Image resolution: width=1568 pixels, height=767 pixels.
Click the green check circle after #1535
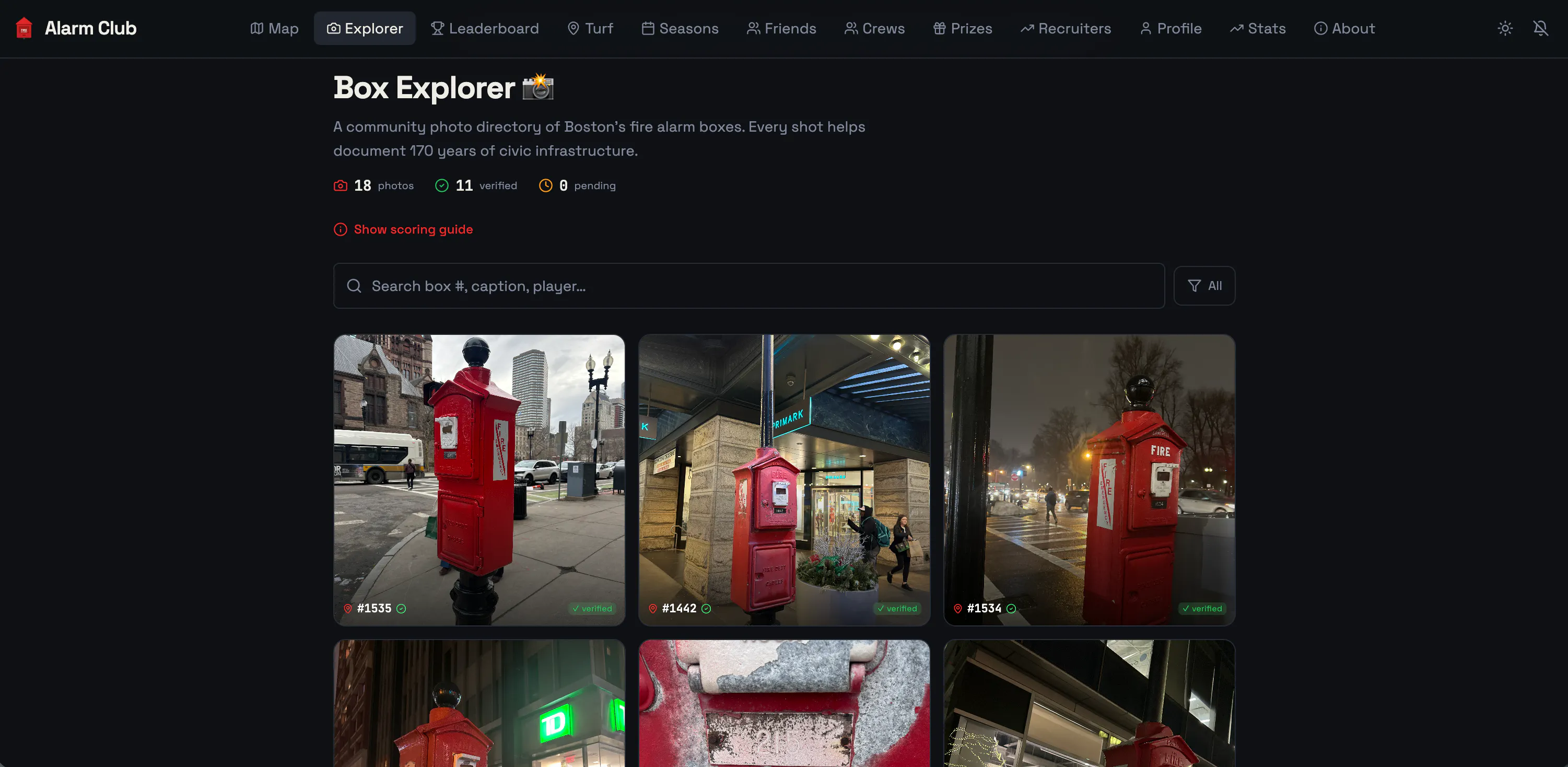pos(401,609)
